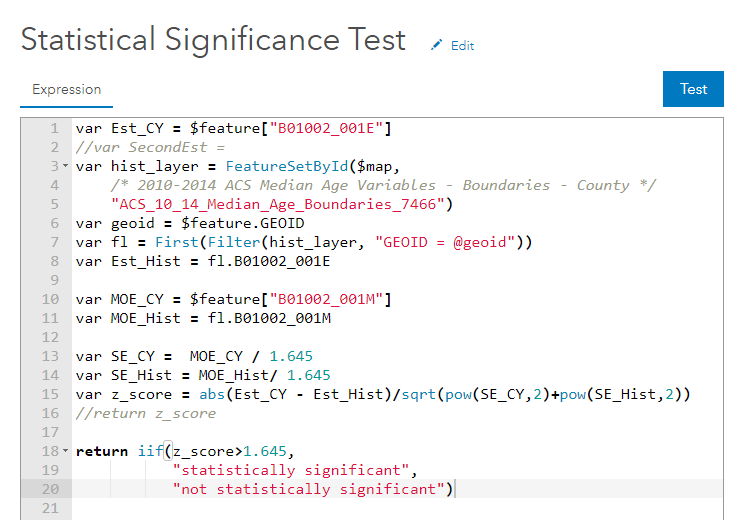Click the Statistical Significance Test title
The height and width of the screenshot is (520, 739).
(213, 40)
